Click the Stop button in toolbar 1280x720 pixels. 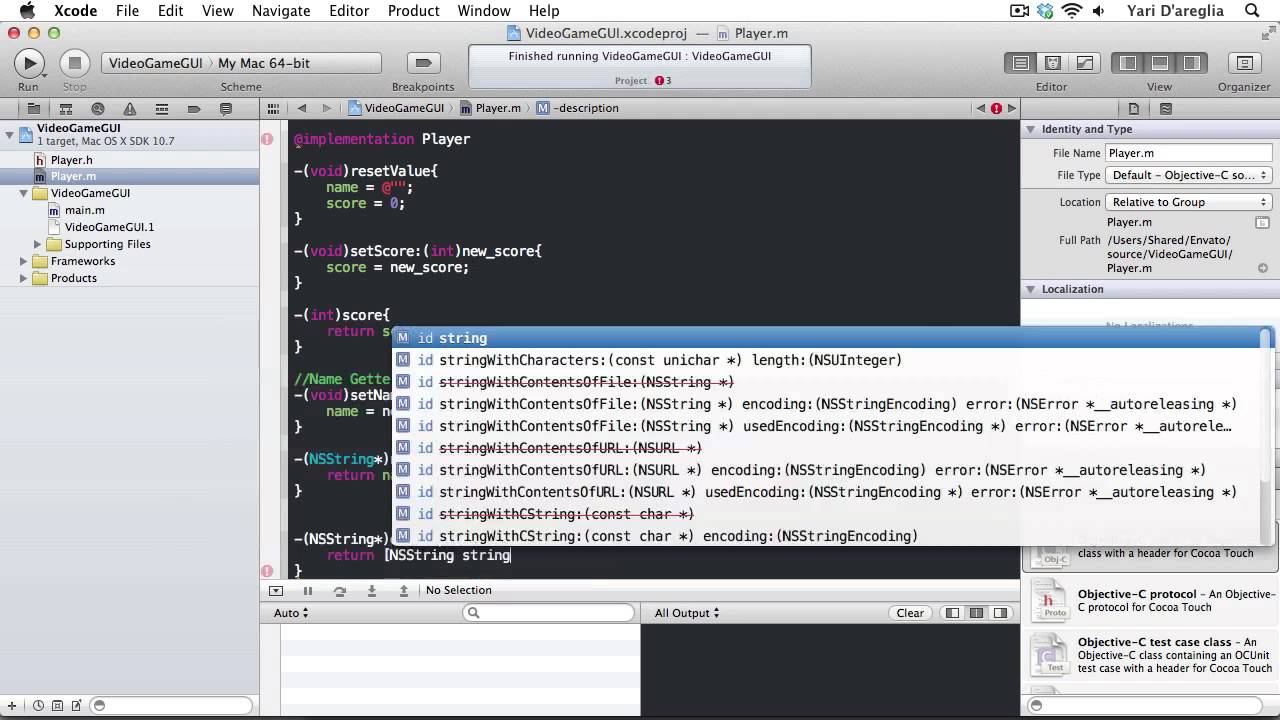pyautogui.click(x=74, y=63)
